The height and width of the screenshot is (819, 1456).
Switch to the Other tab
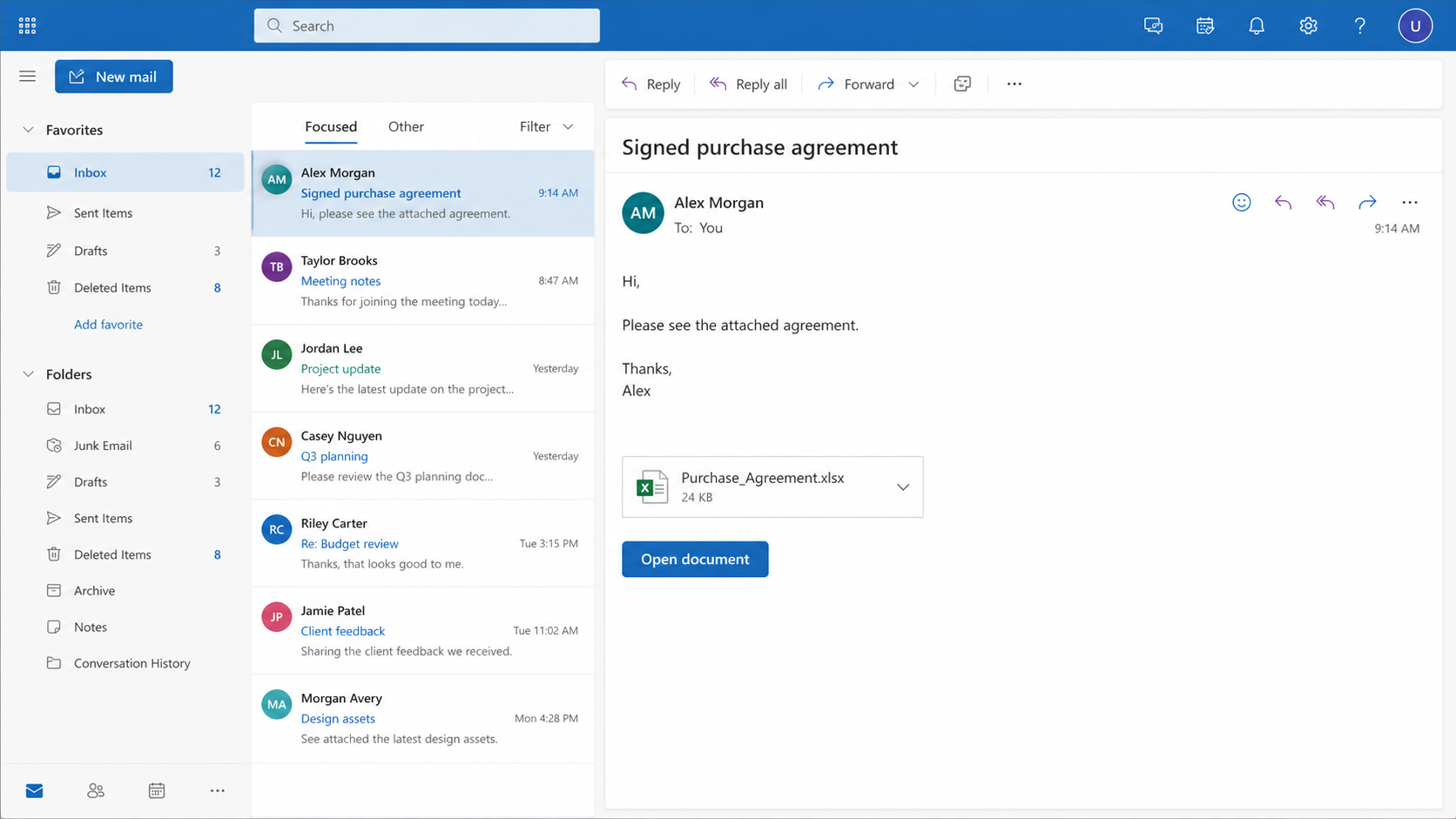[x=406, y=126]
